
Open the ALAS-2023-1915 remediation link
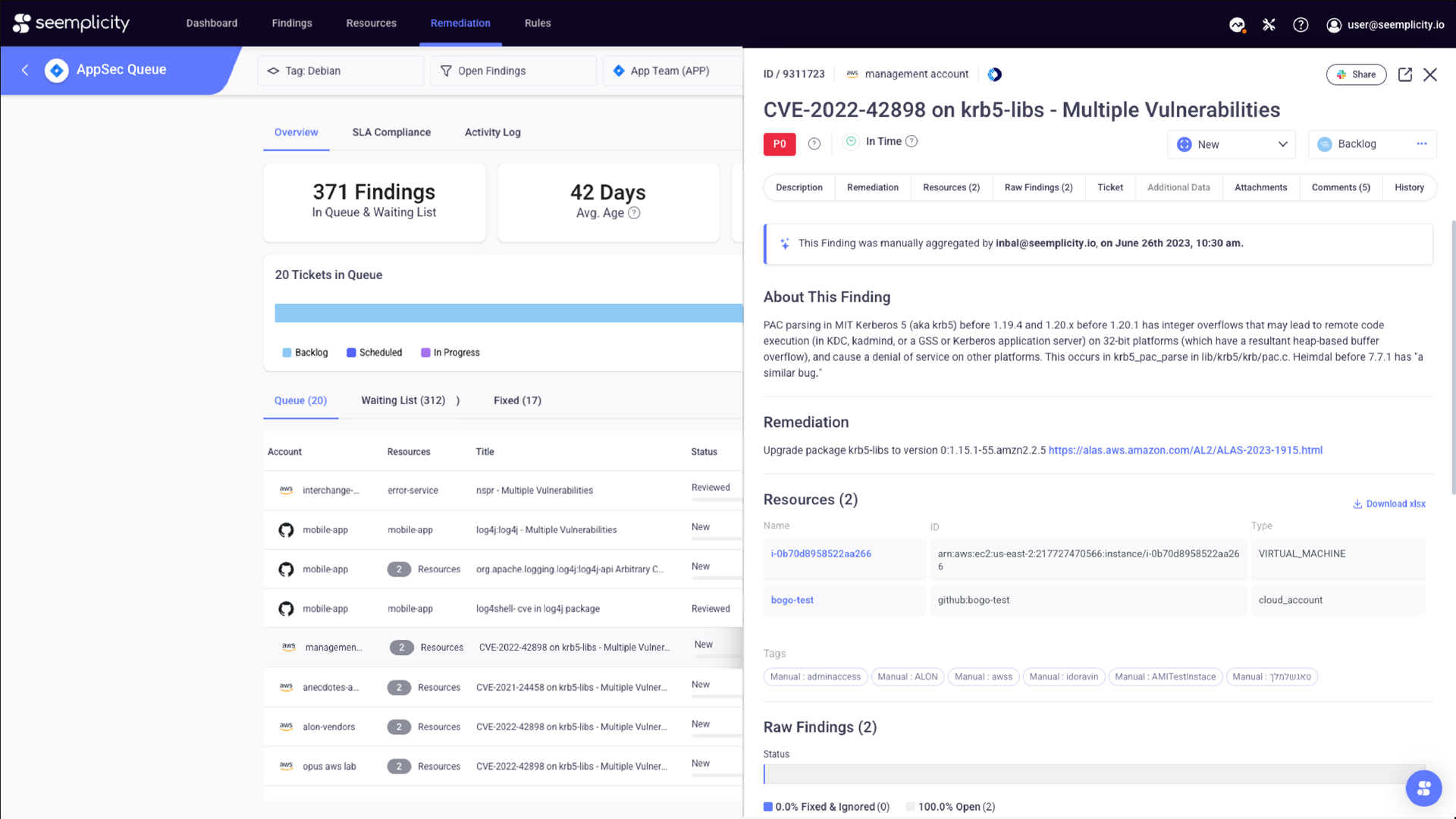pyautogui.click(x=1185, y=450)
